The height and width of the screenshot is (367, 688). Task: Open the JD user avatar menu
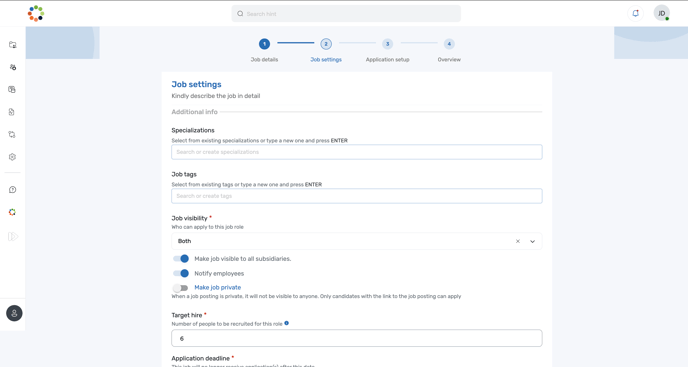tap(662, 13)
